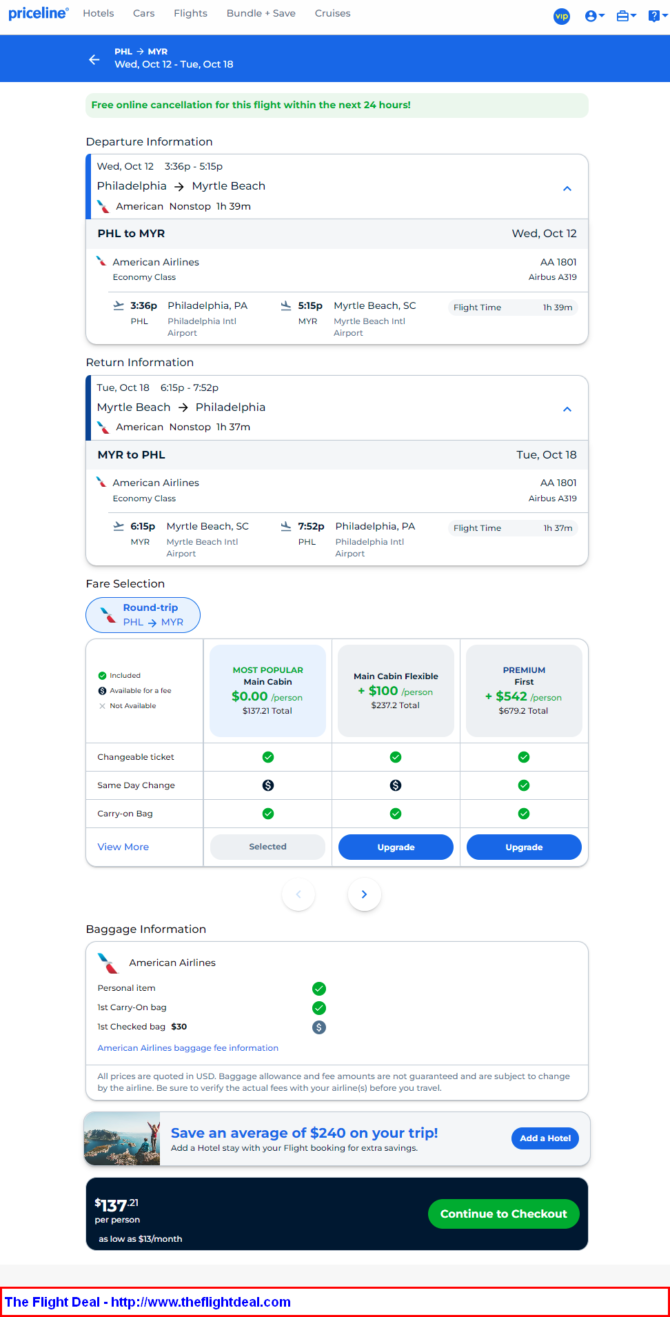
Task: Upgrade to Premium First
Action: pos(524,847)
